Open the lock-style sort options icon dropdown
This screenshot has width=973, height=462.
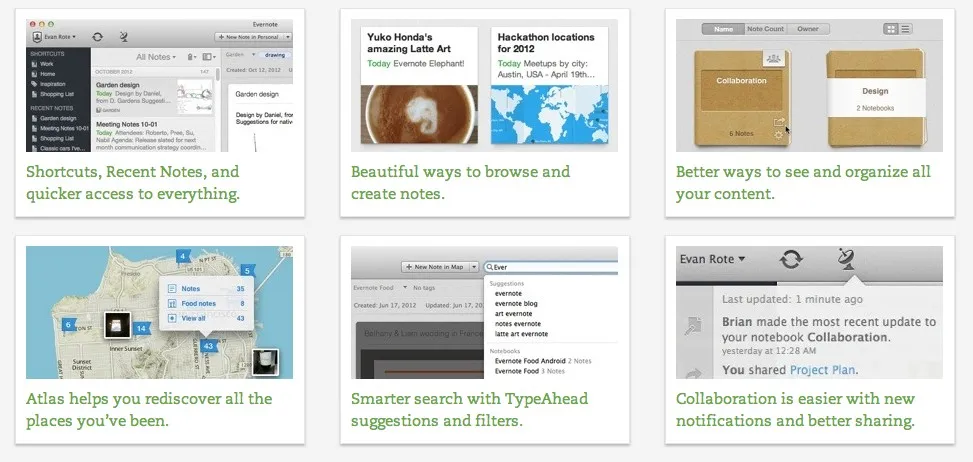tap(192, 56)
